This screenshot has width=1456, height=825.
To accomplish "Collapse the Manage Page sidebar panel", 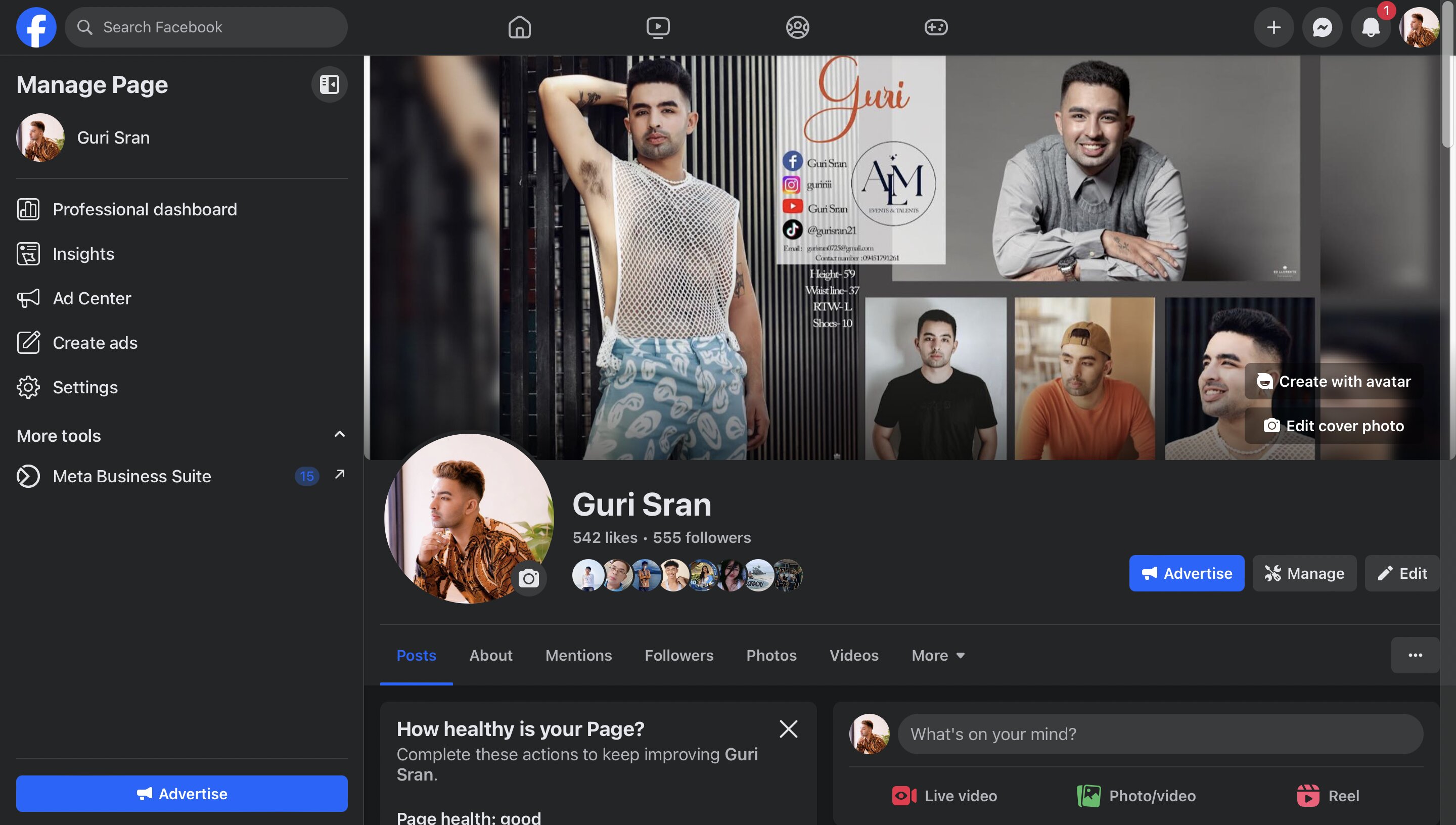I will [329, 84].
